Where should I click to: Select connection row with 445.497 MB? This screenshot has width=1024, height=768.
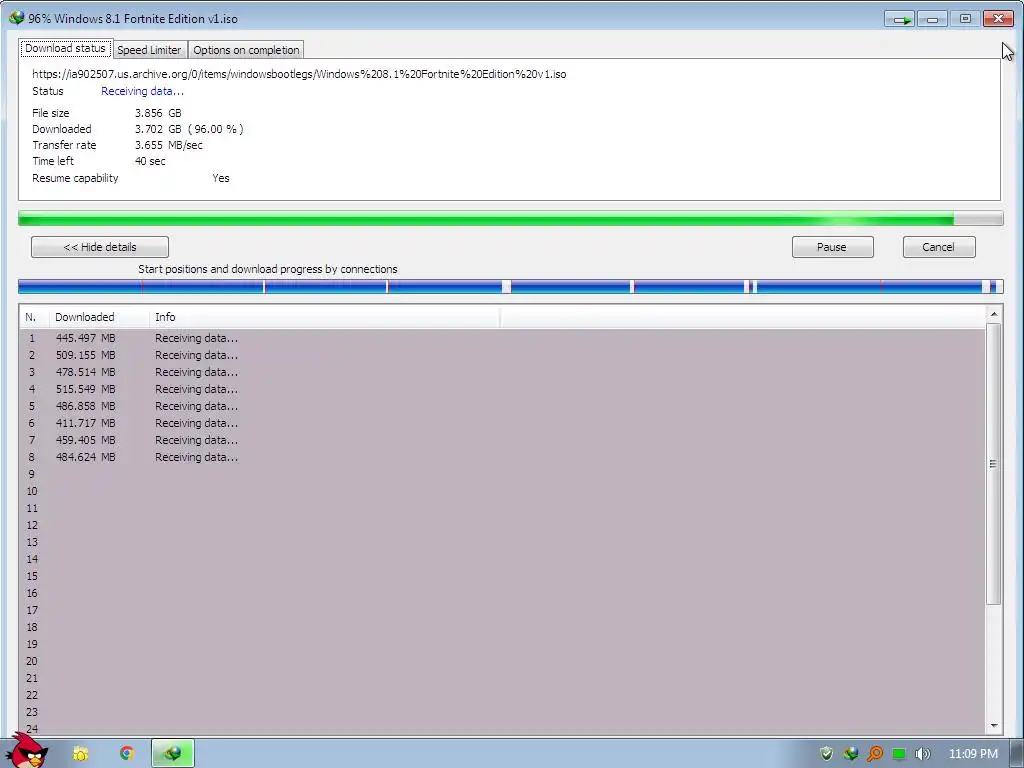[502, 338]
